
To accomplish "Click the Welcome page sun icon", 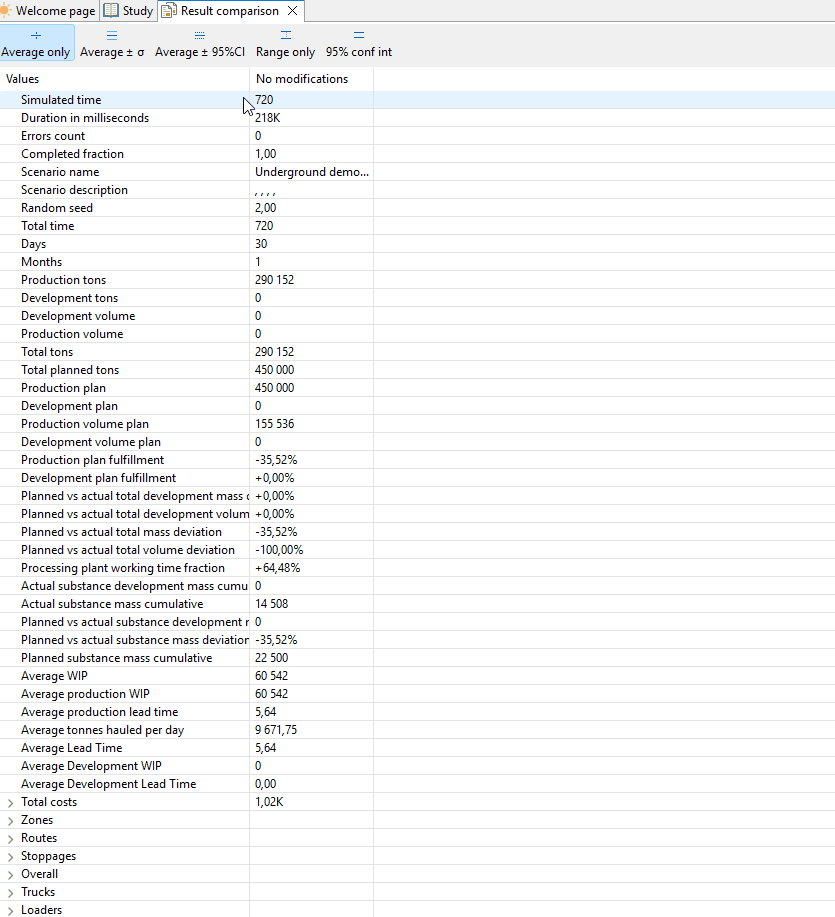I will 5,11.
